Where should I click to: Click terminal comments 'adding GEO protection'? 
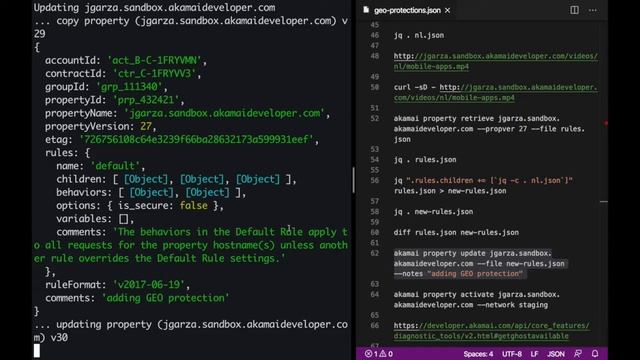click(165, 298)
